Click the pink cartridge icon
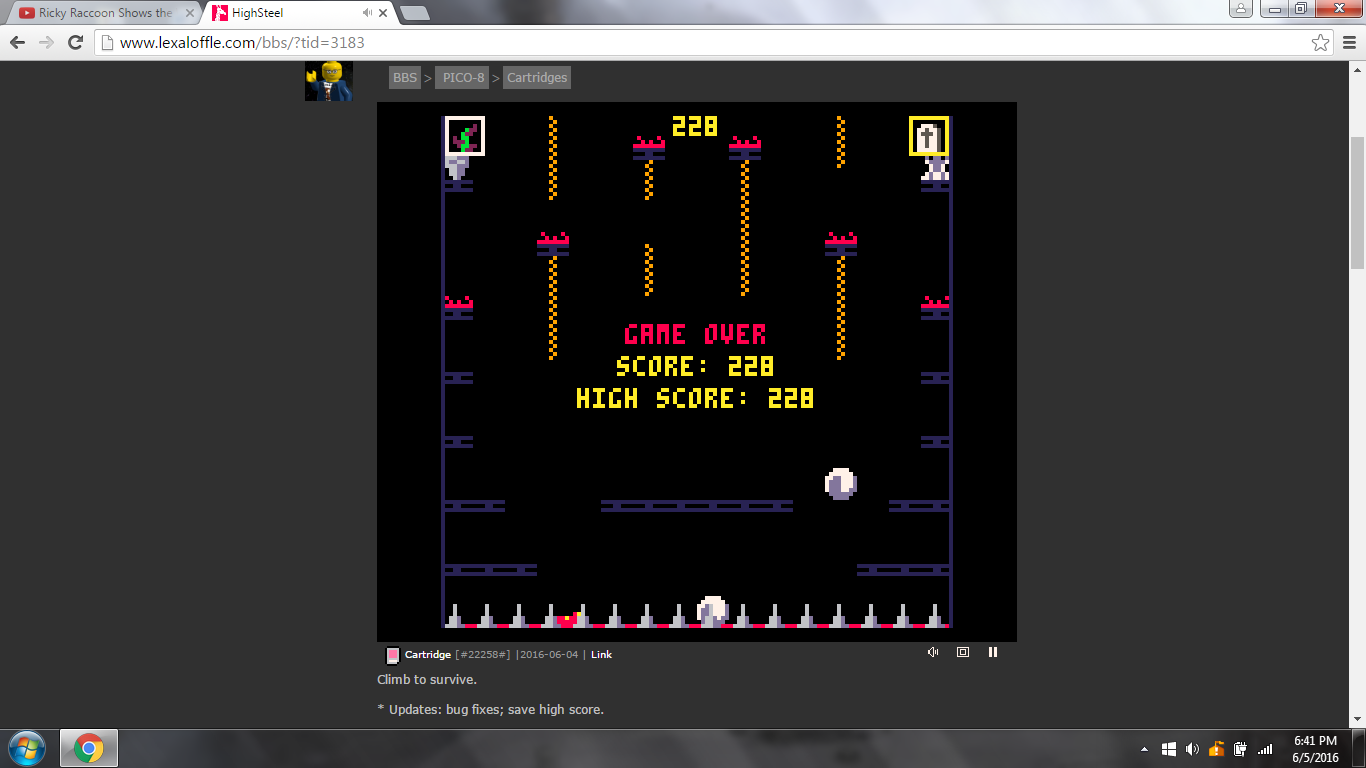This screenshot has height=768, width=1366. coord(393,655)
